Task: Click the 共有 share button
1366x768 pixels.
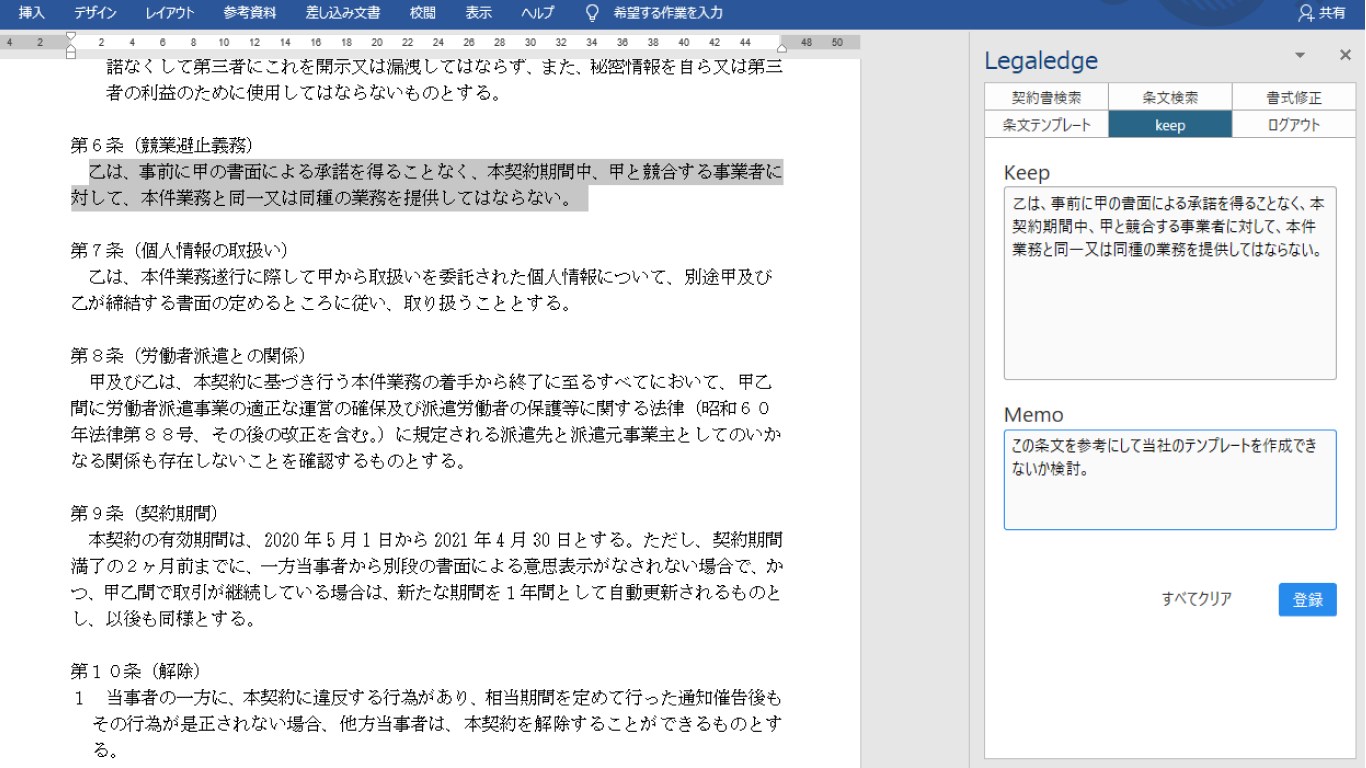Action: [x=1322, y=13]
